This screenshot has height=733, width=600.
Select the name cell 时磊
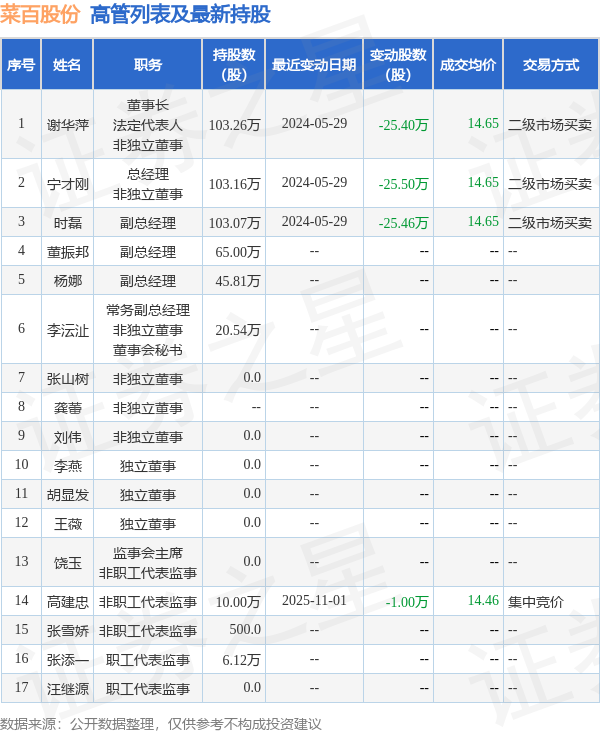(68, 223)
